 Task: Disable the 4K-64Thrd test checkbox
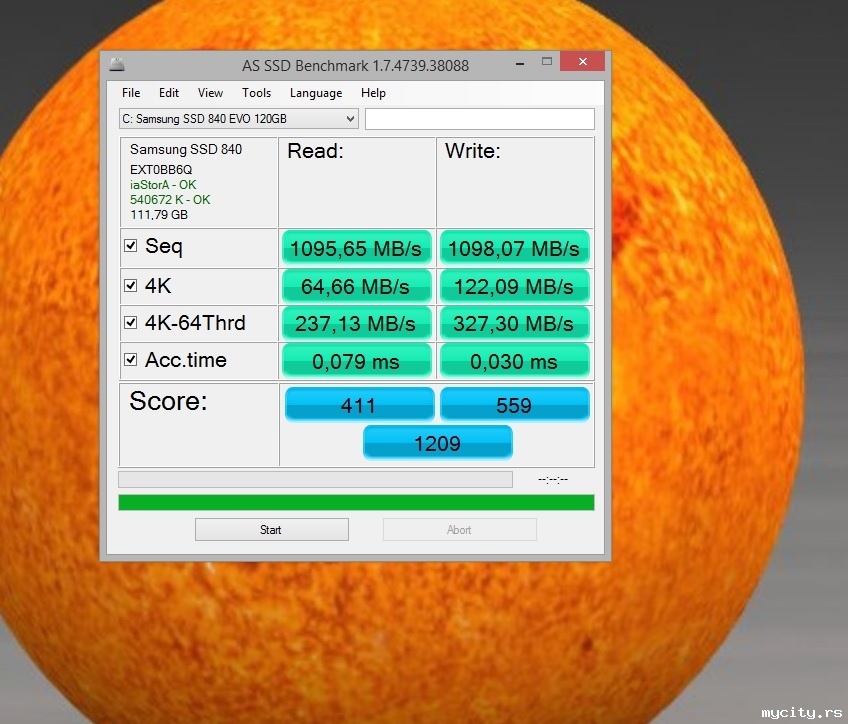(131, 323)
